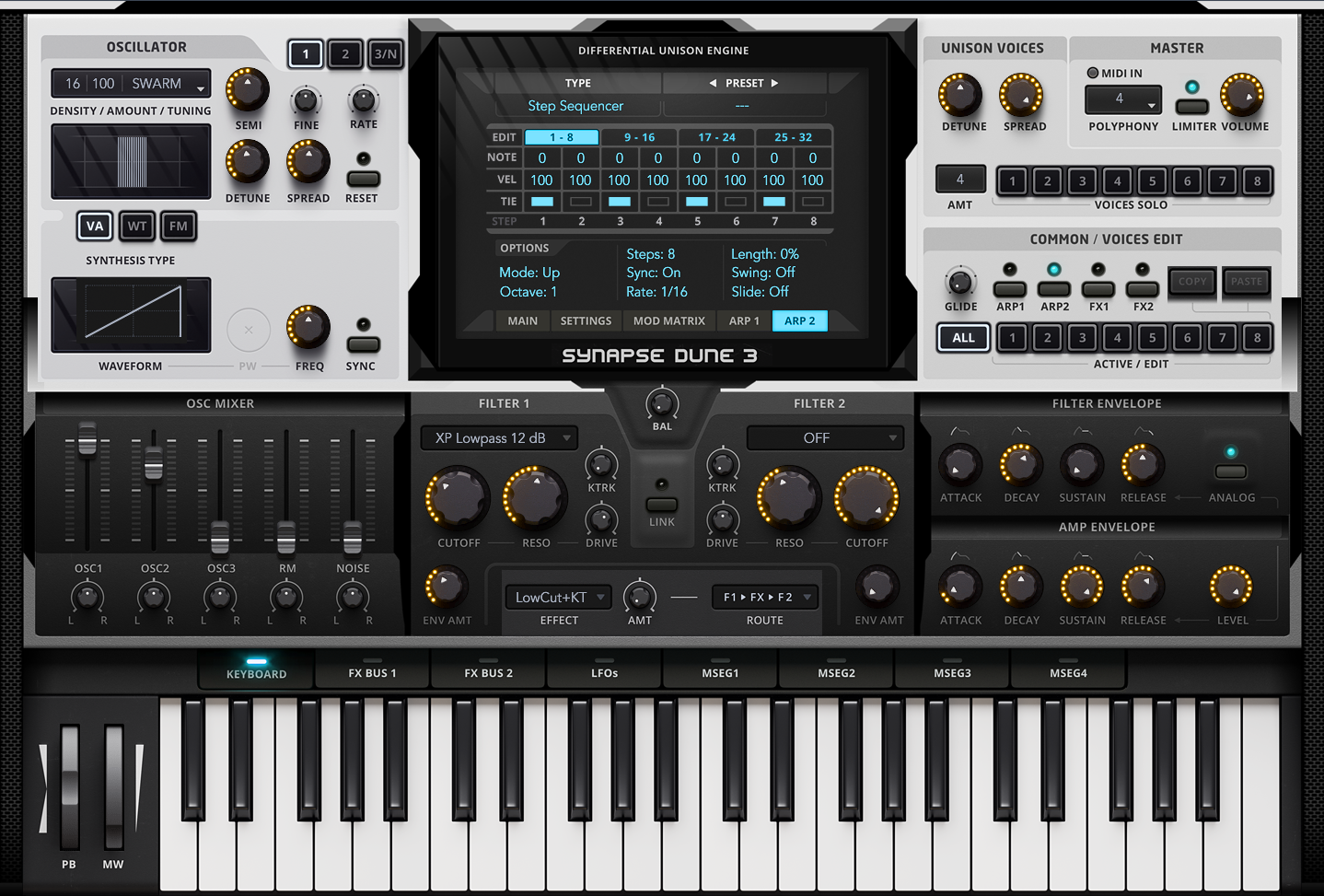The height and width of the screenshot is (896, 1324).
Task: Toggle the ARP2 switch
Action: (1054, 289)
